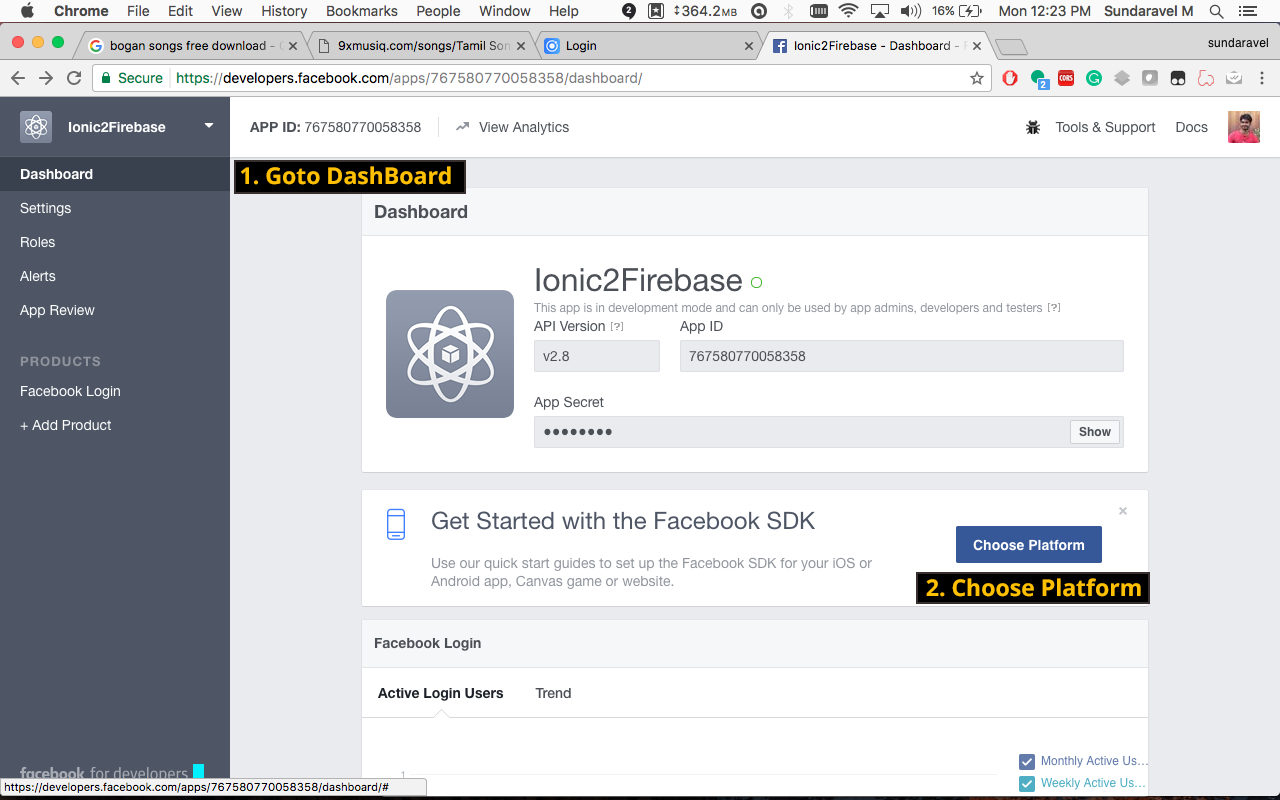This screenshot has height=800, width=1280.
Task: Toggle the Weekly Active Users checkbox
Action: (x=1027, y=783)
